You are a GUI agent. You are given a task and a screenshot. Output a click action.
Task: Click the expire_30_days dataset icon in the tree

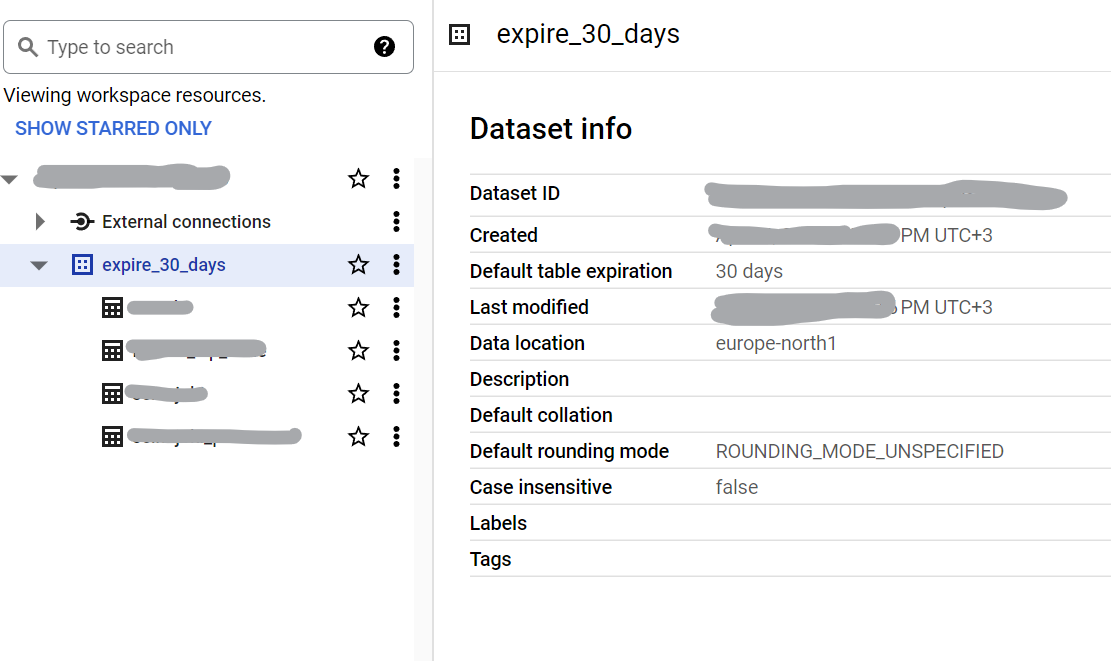pos(82,265)
